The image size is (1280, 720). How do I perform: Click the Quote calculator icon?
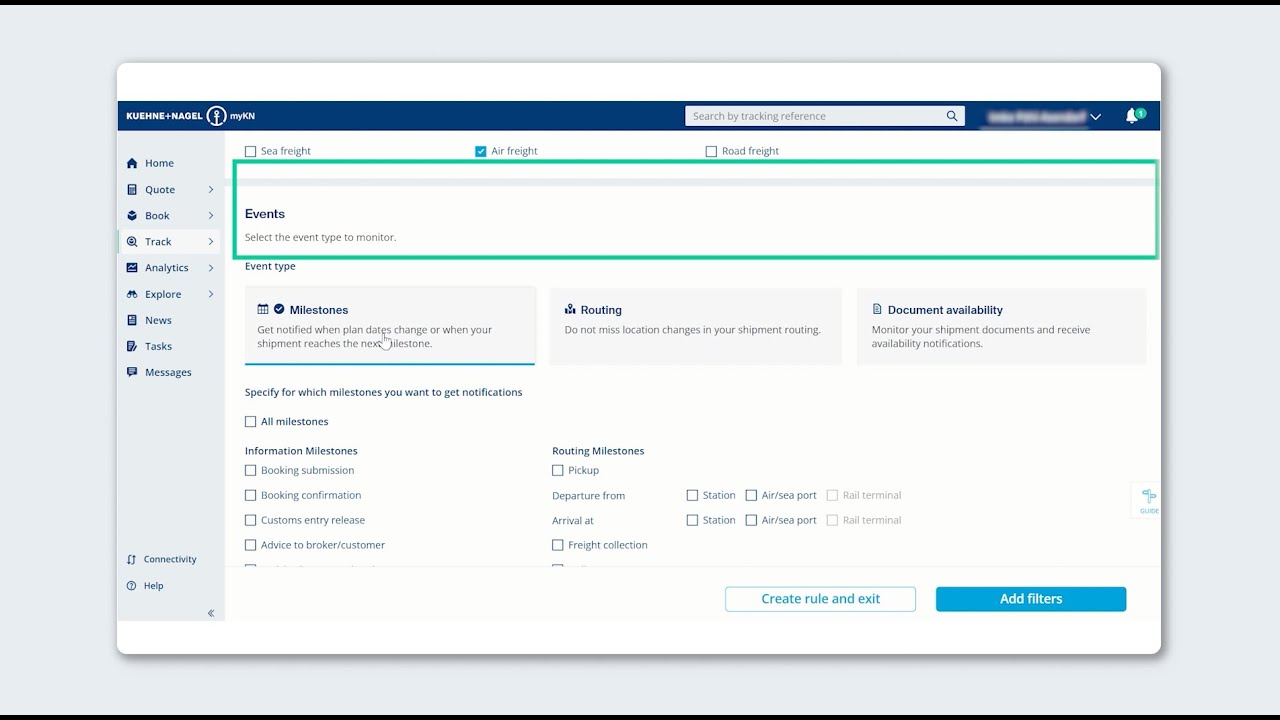[132, 189]
